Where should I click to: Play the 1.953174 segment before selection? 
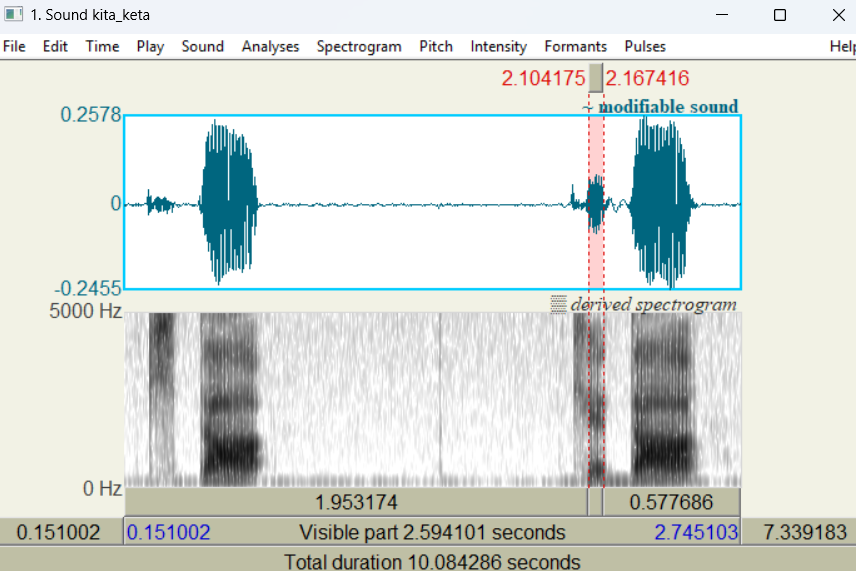[356, 502]
